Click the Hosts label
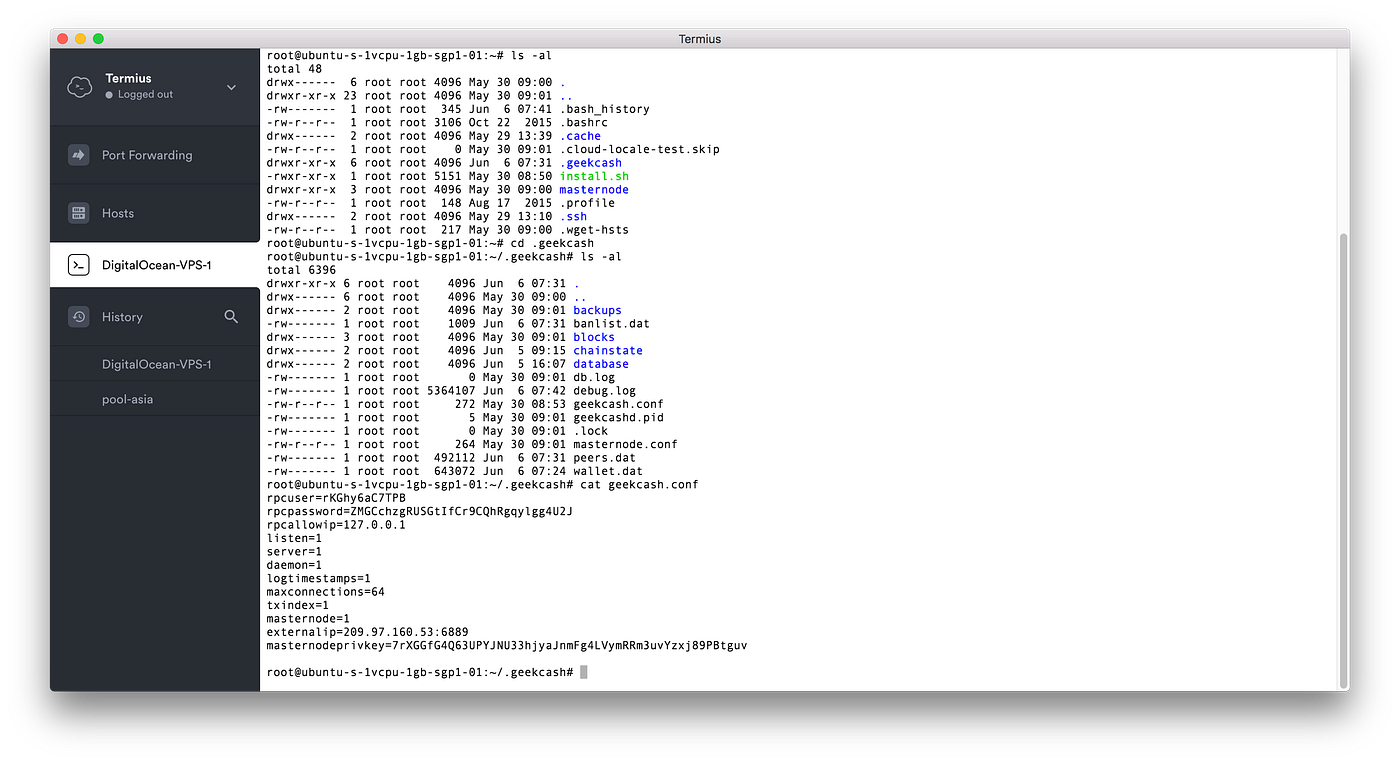The width and height of the screenshot is (1400, 763). click(118, 213)
